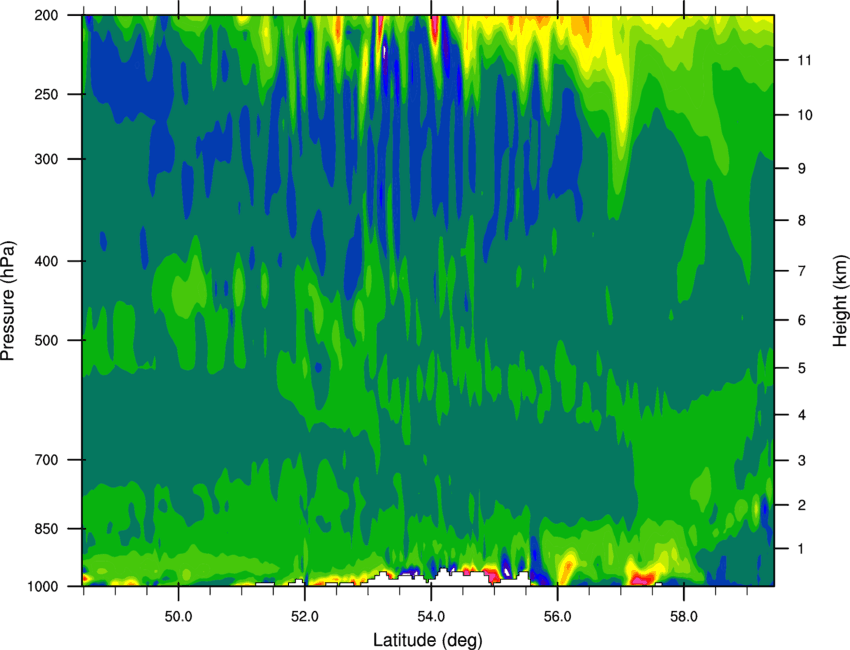
Task: Select the 250 pressure tick label
Action: 47,94
